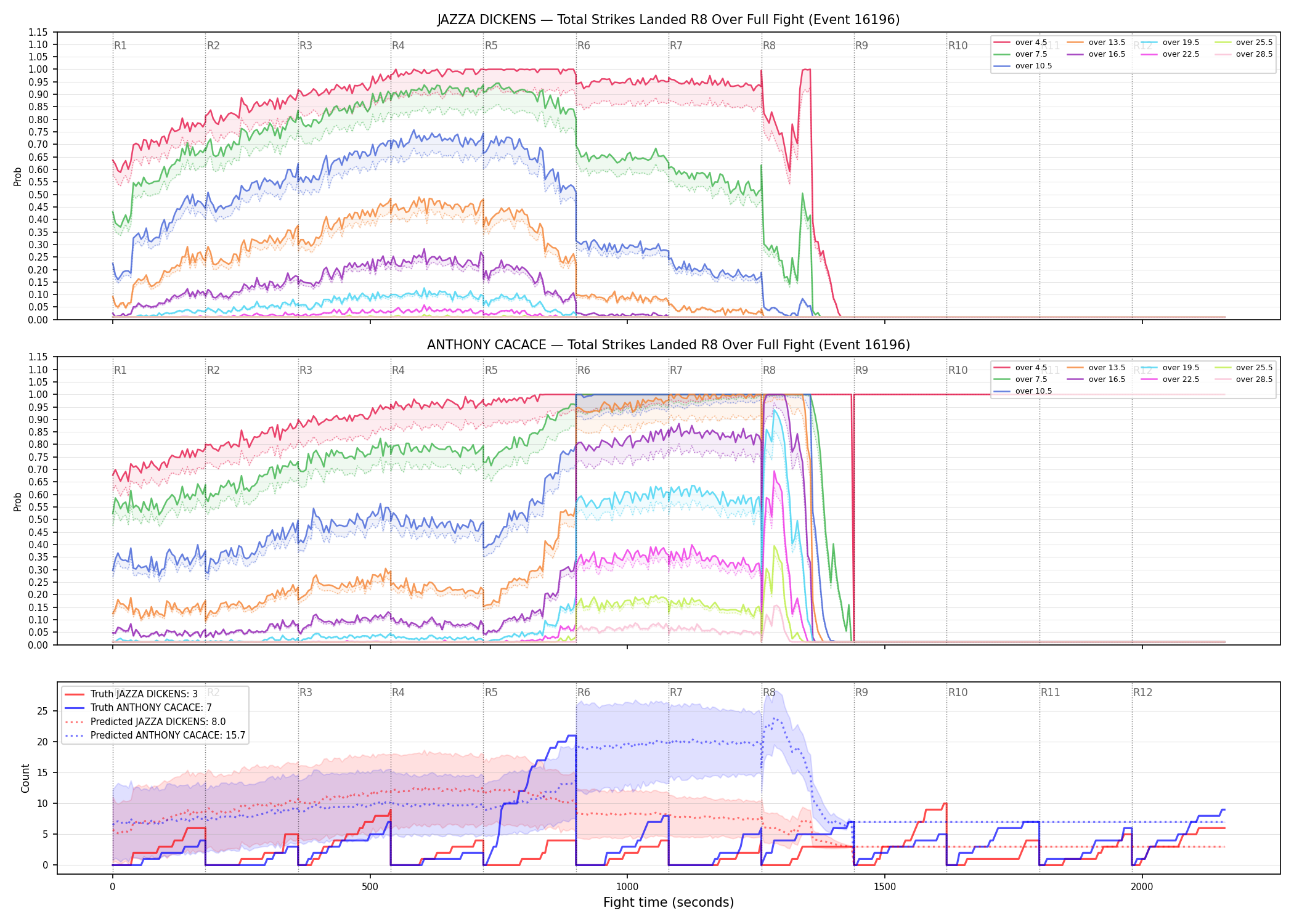Click the R12 label in the bottom chart
Viewport: 1294px width, 924px height.
coord(1142,692)
